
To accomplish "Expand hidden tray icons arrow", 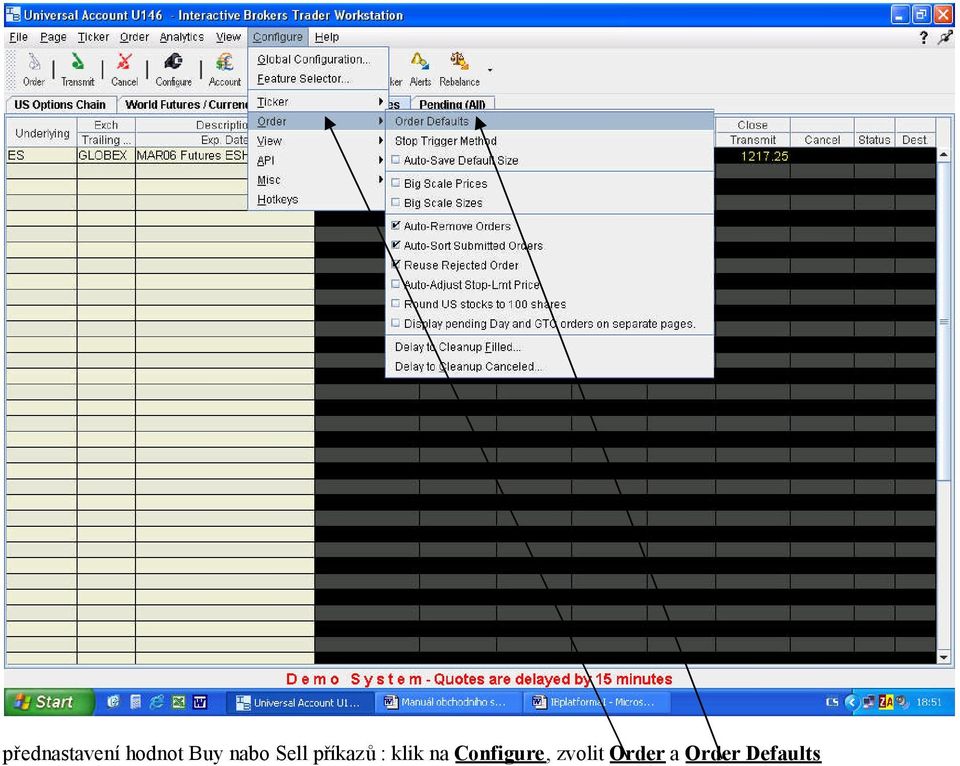I will tap(851, 702).
